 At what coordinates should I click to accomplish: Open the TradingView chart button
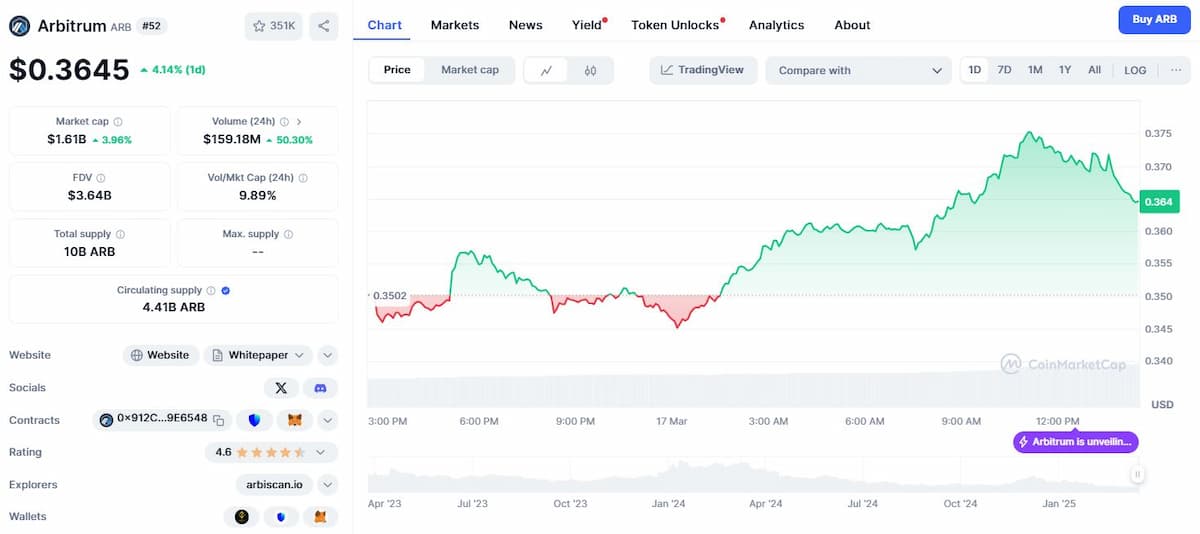[704, 70]
